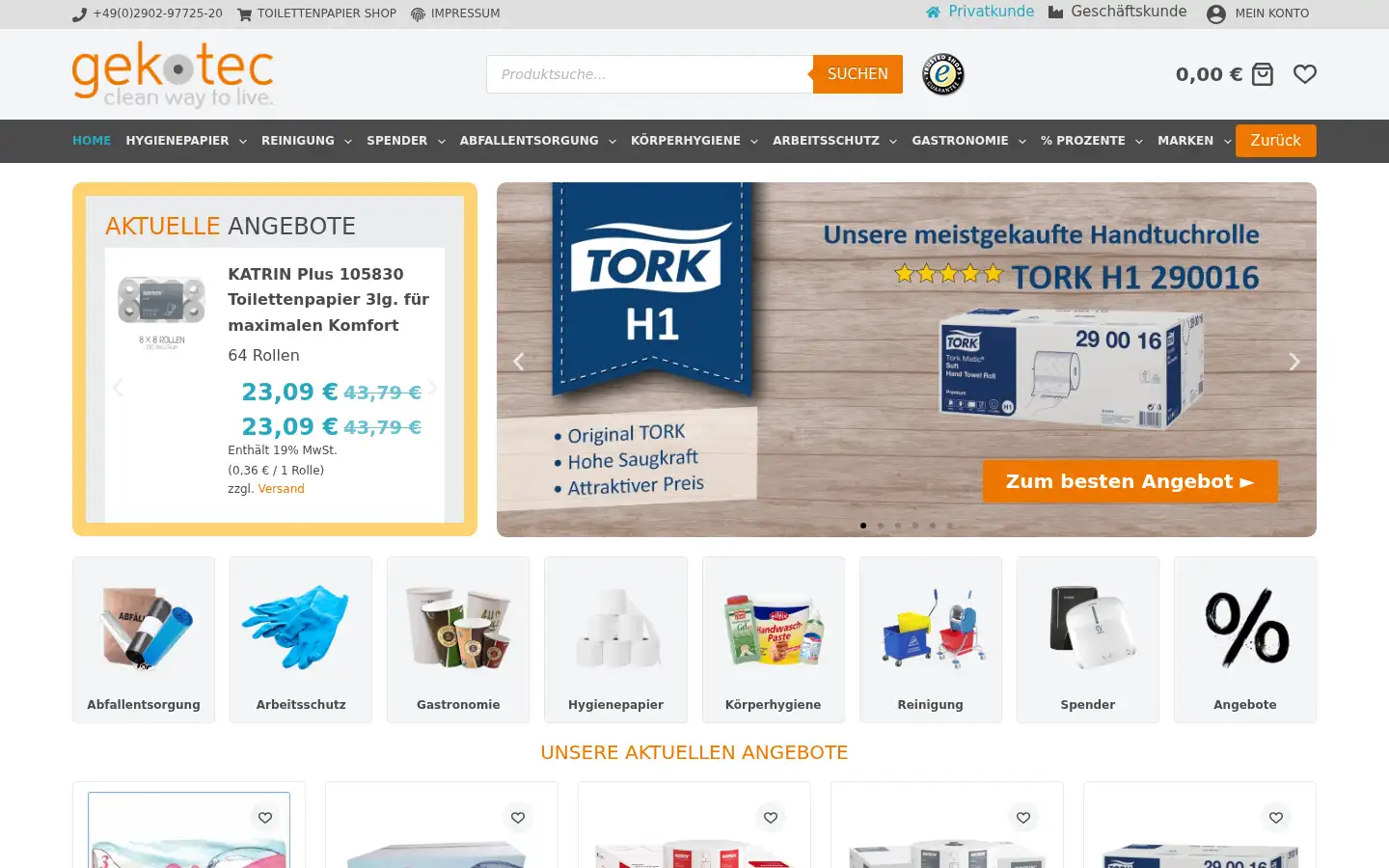Open the Körperhygiene category tile
The width and height of the screenshot is (1389, 868).
click(x=774, y=639)
